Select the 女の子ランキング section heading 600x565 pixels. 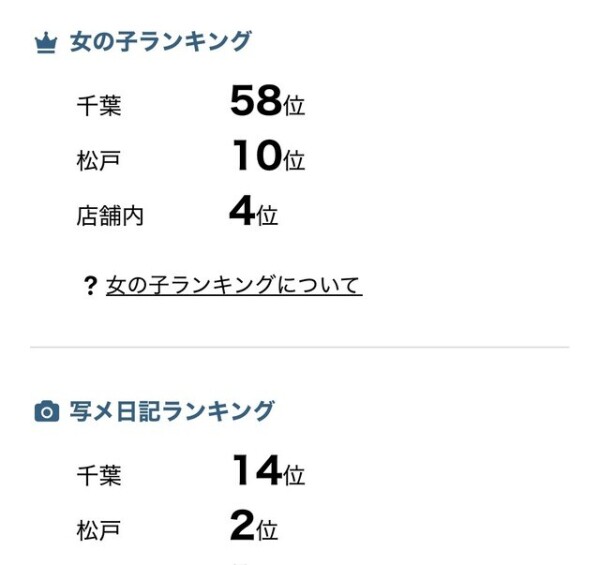point(160,42)
